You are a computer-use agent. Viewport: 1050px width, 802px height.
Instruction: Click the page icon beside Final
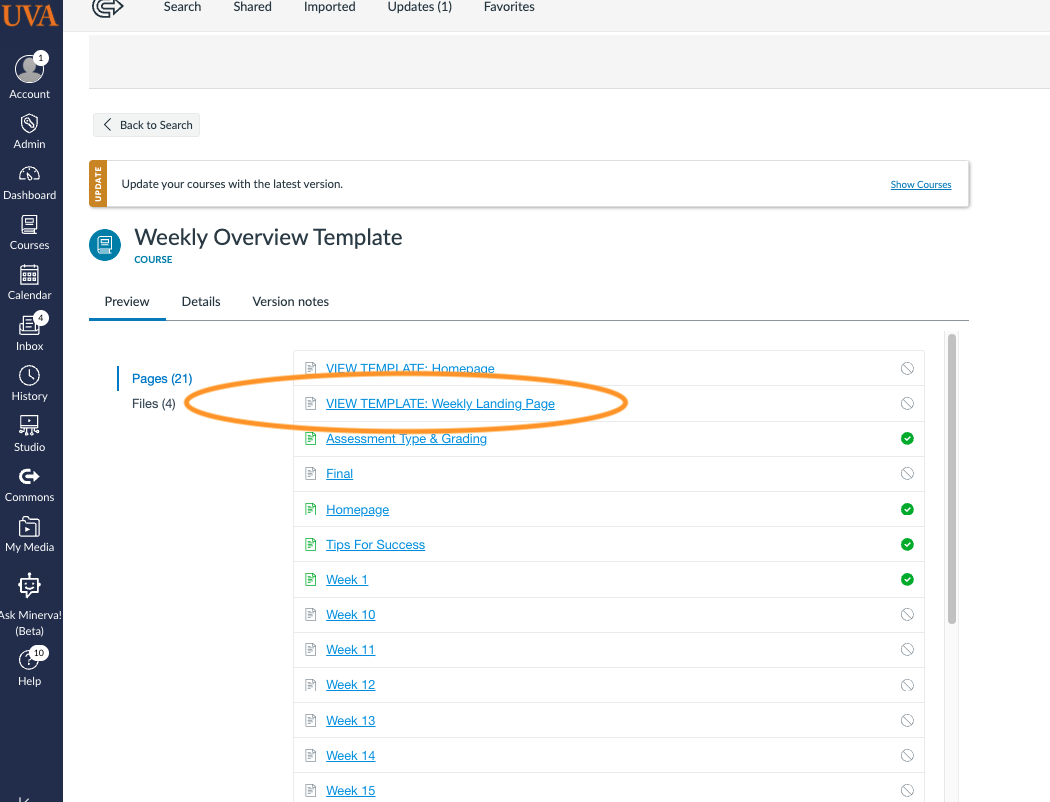coord(311,473)
